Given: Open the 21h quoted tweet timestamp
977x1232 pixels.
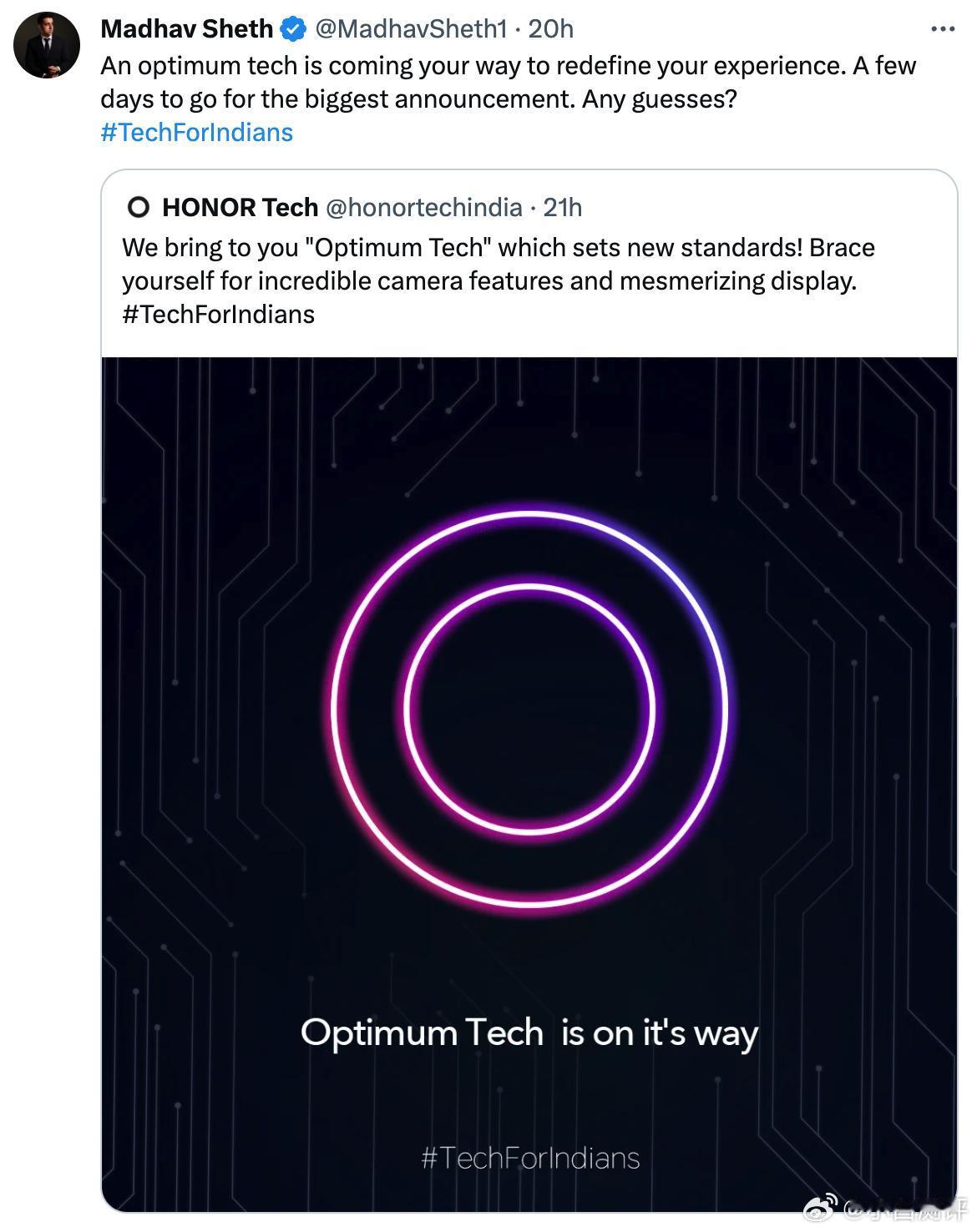Looking at the screenshot, I should pos(563,207).
